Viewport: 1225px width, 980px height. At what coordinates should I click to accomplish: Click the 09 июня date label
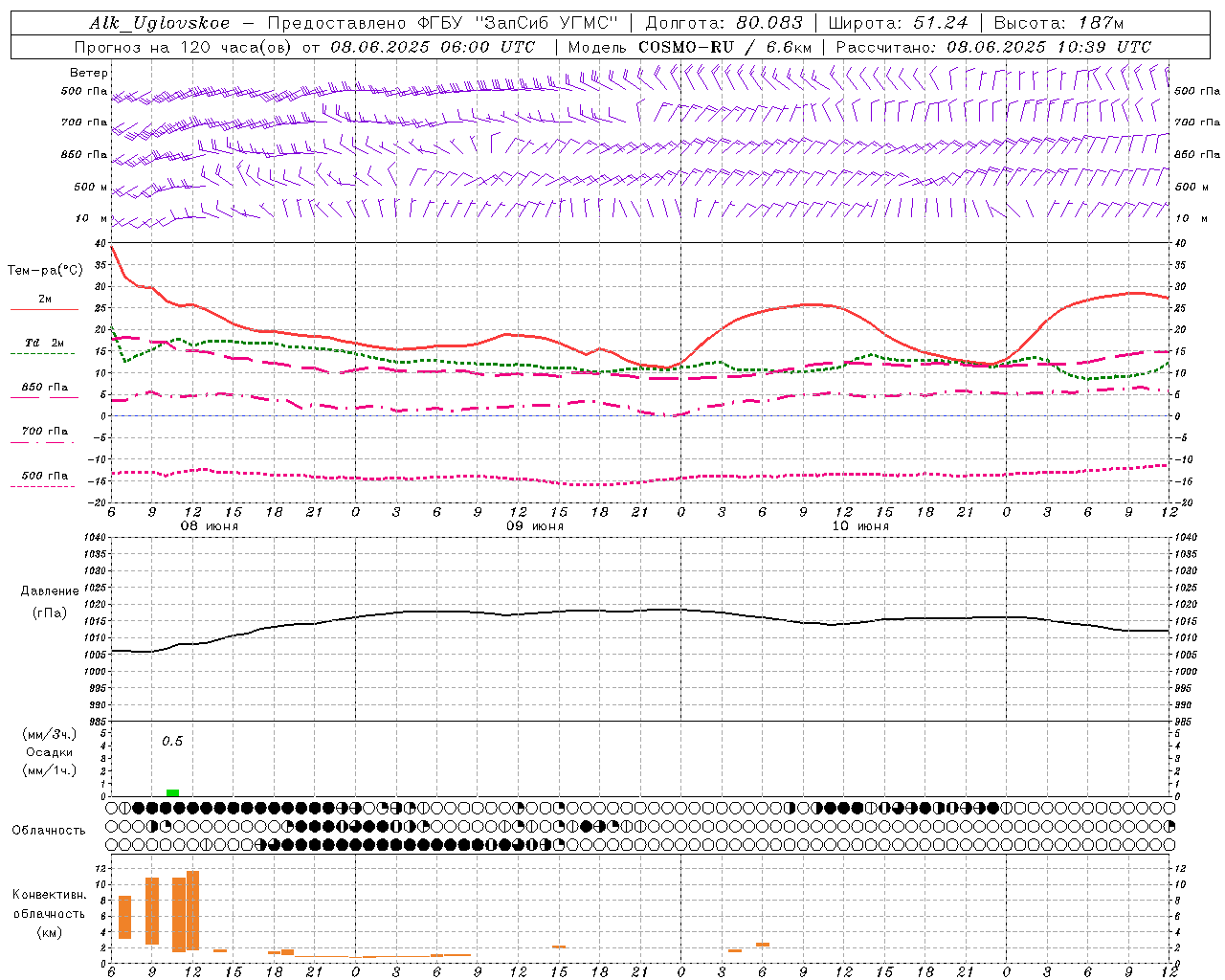[x=535, y=526]
